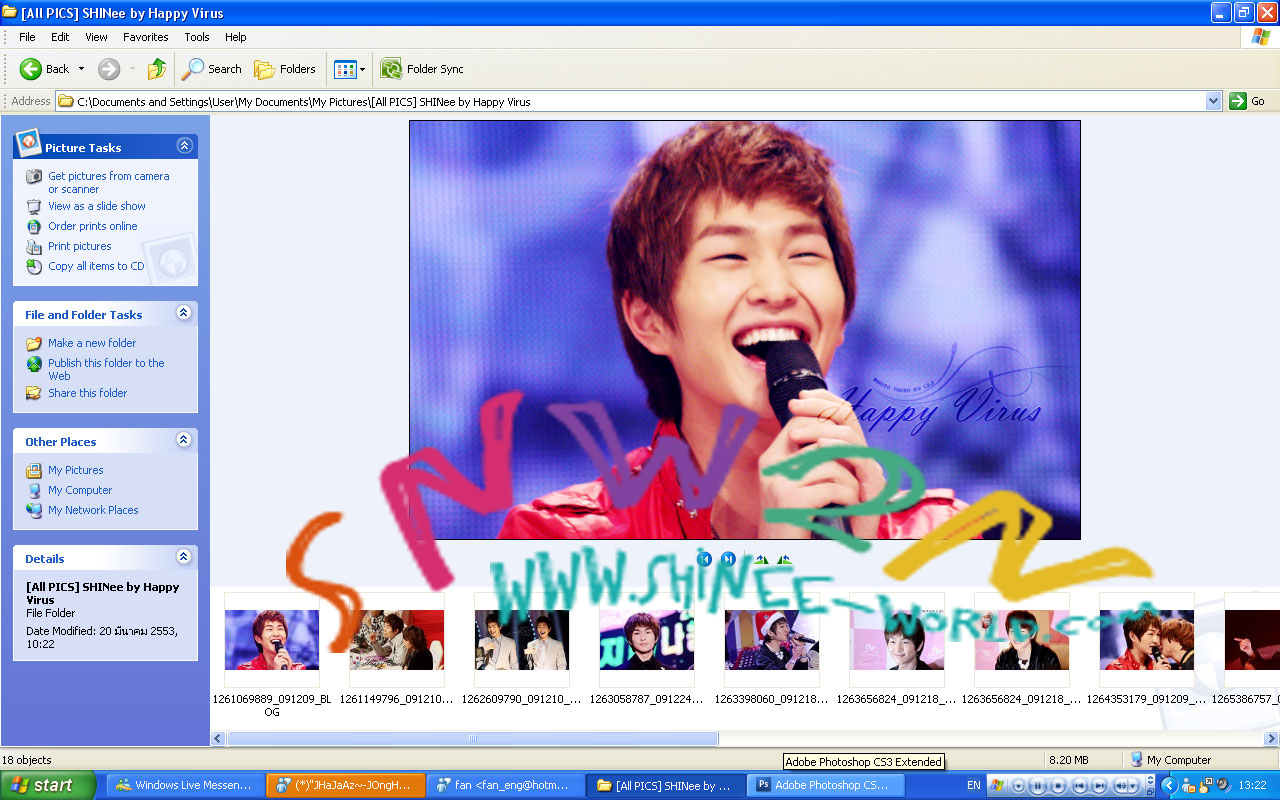1280x800 pixels.
Task: Rotate the picture counterclockwise
Action: pyautogui.click(x=784, y=559)
